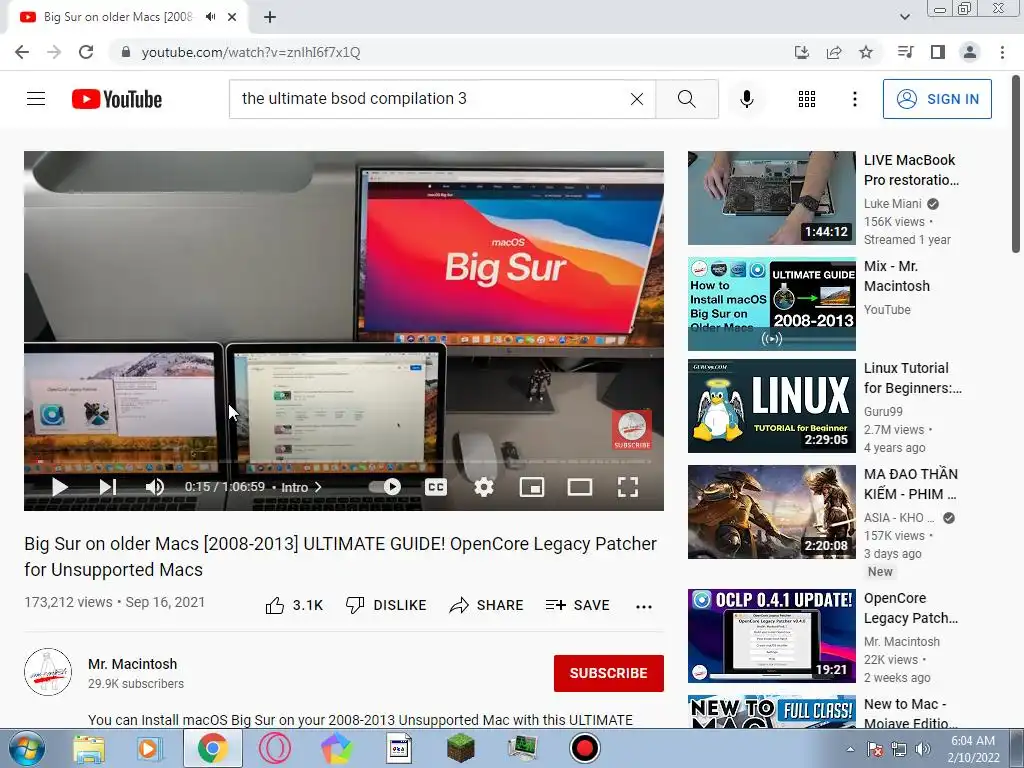This screenshot has height=768, width=1024.
Task: Toggle the autoplay switch in the player
Action: 385,487
